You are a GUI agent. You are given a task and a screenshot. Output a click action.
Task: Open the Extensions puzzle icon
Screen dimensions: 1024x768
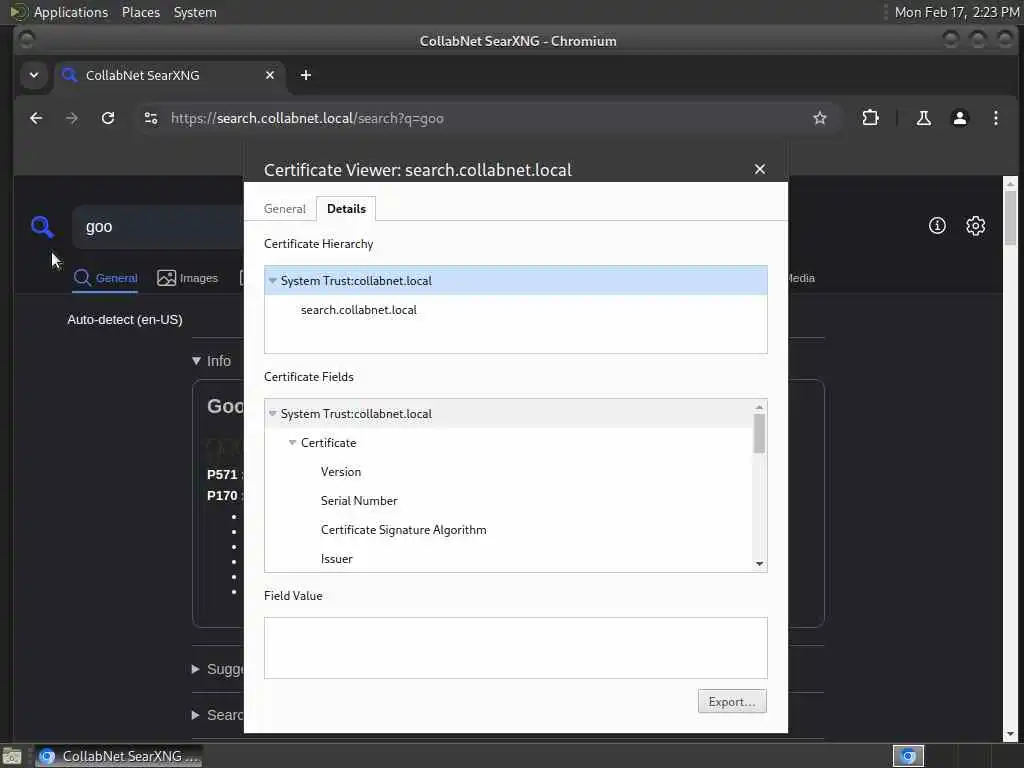click(871, 118)
